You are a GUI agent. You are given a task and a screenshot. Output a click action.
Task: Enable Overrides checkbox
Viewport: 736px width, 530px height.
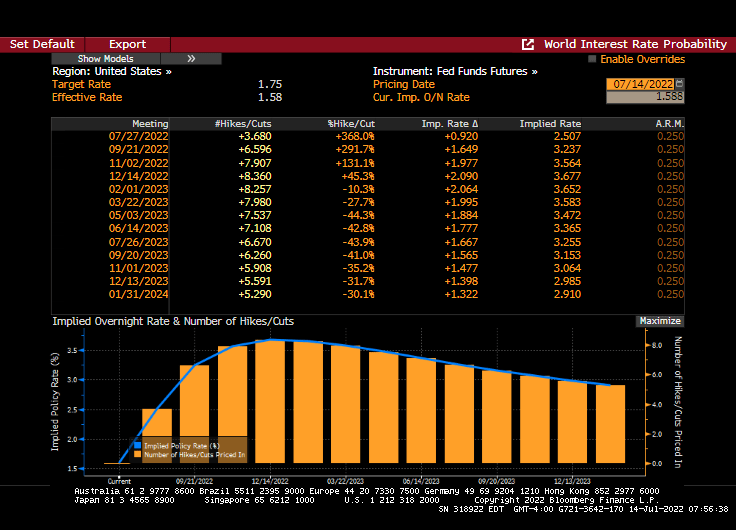[x=592, y=59]
